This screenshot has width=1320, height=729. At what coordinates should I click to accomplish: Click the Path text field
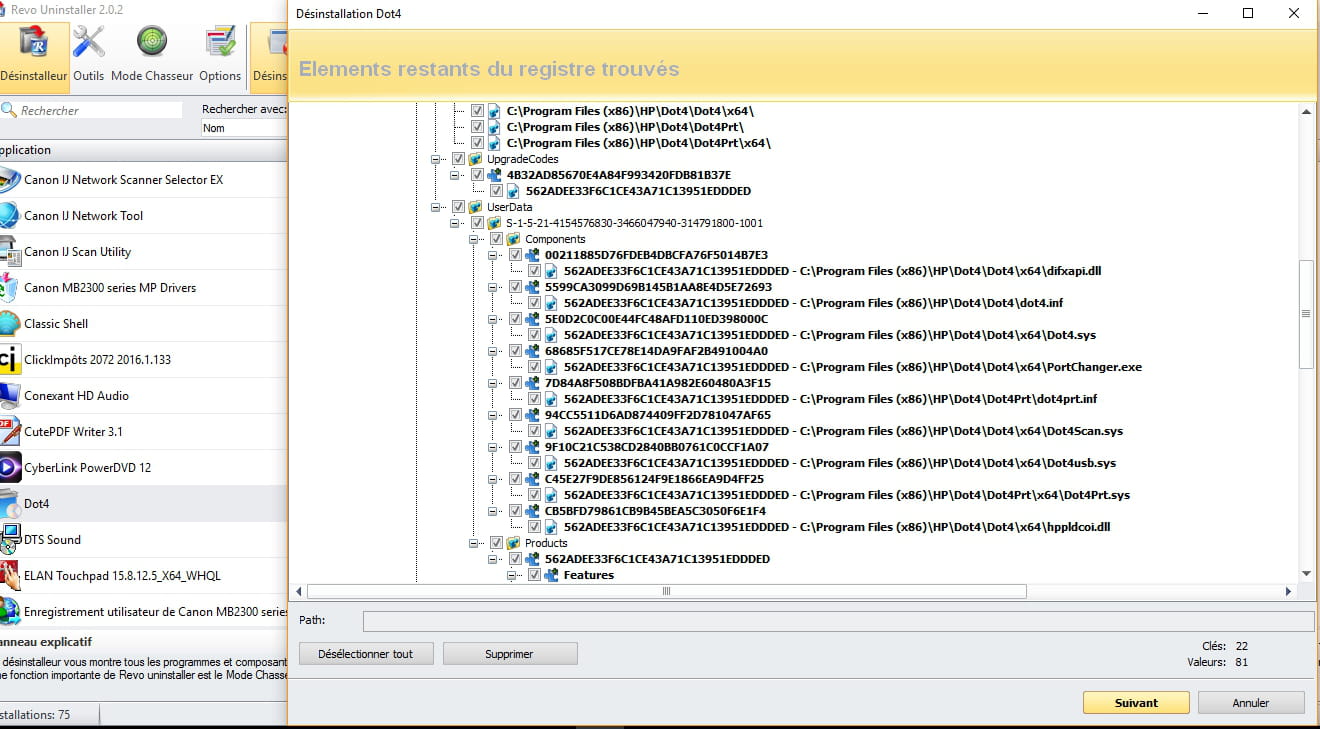coord(838,621)
